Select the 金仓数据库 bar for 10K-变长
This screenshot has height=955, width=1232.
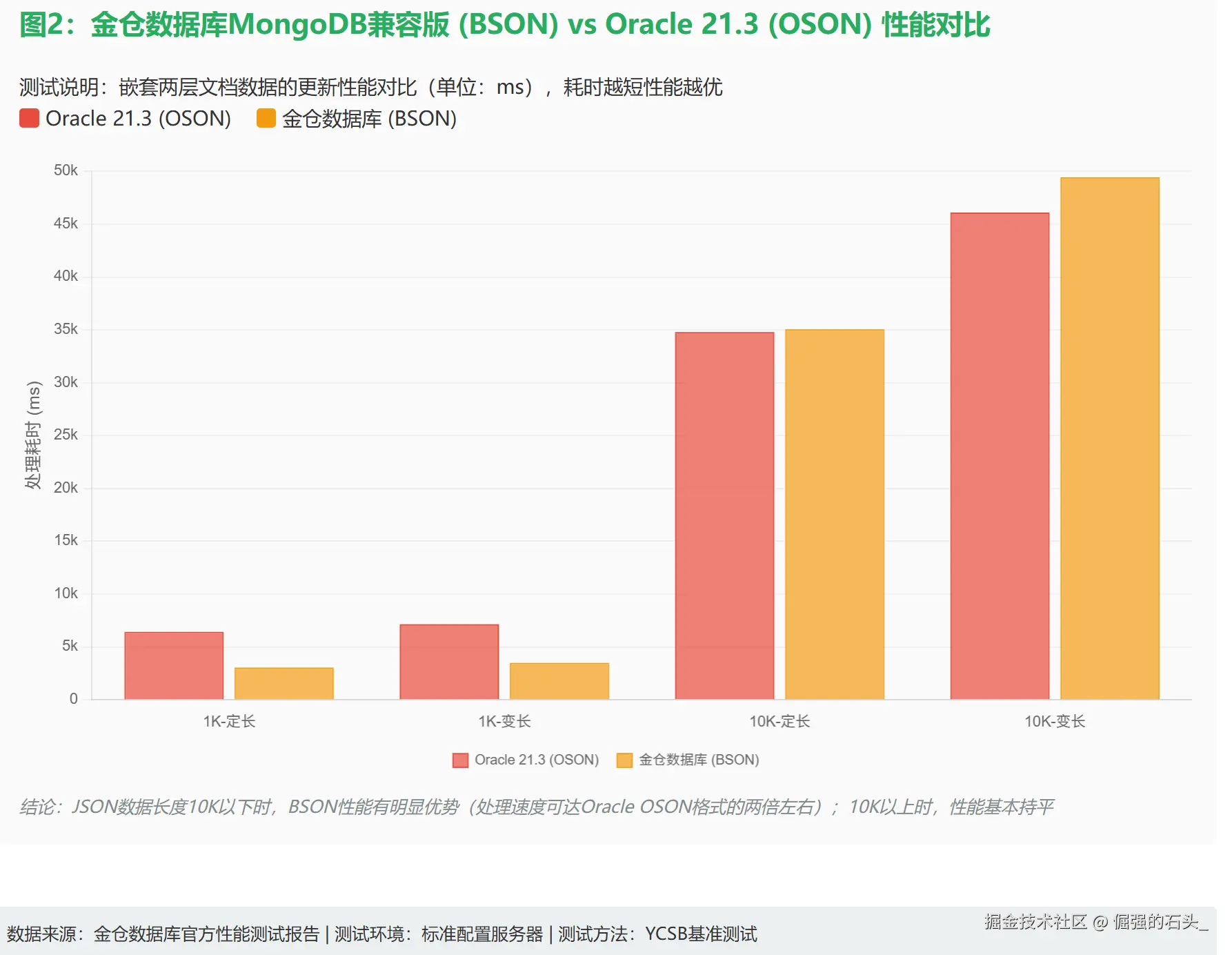(1110, 438)
